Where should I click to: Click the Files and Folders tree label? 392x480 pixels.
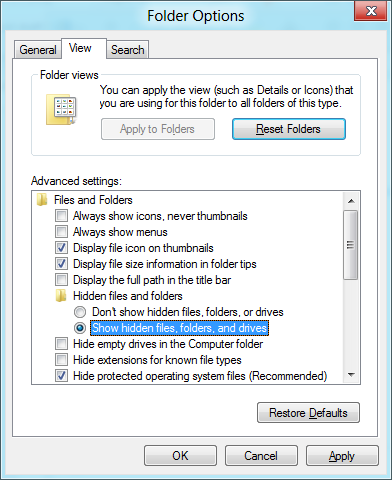[93, 200]
